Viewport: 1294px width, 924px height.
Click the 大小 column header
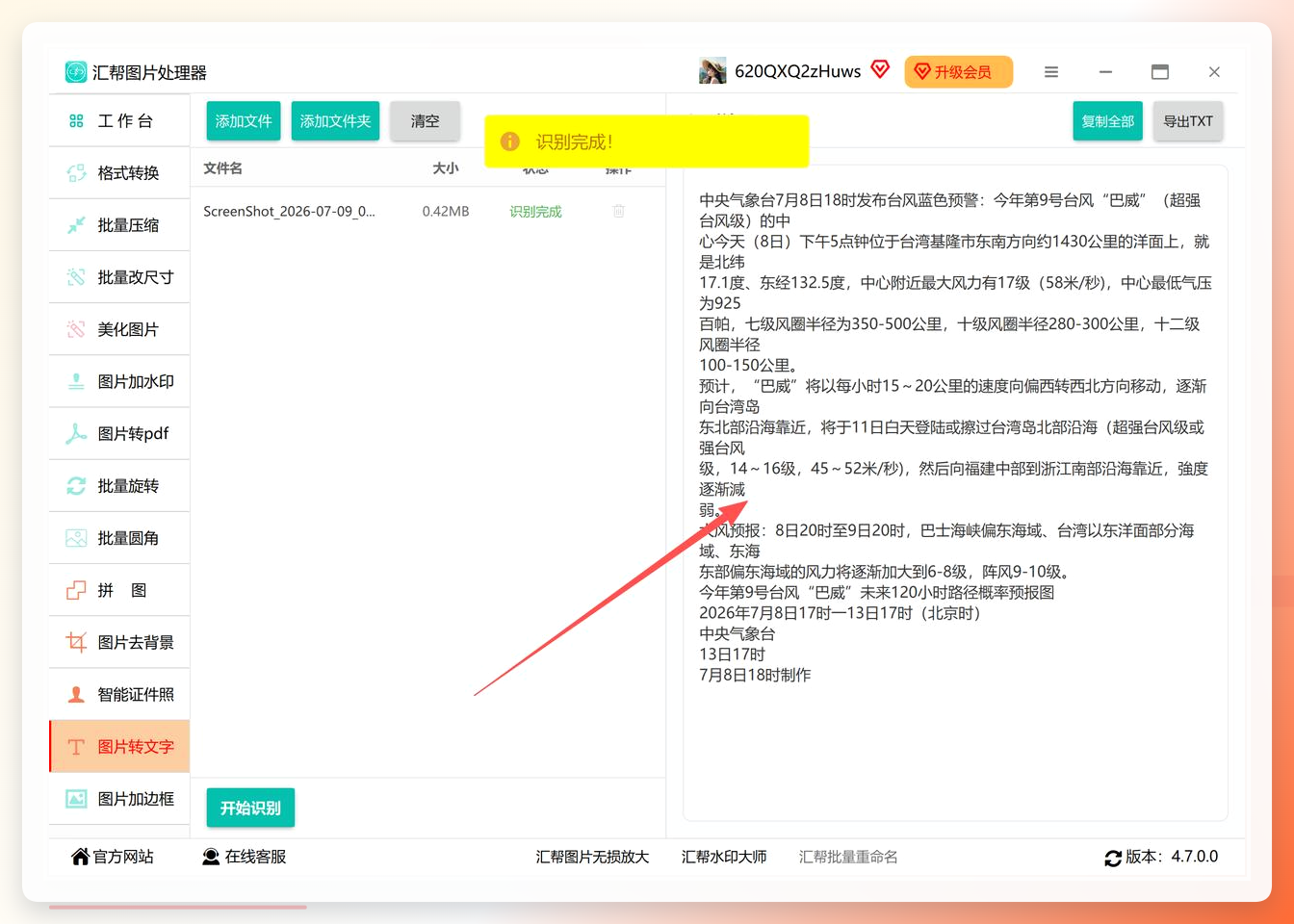(x=446, y=168)
